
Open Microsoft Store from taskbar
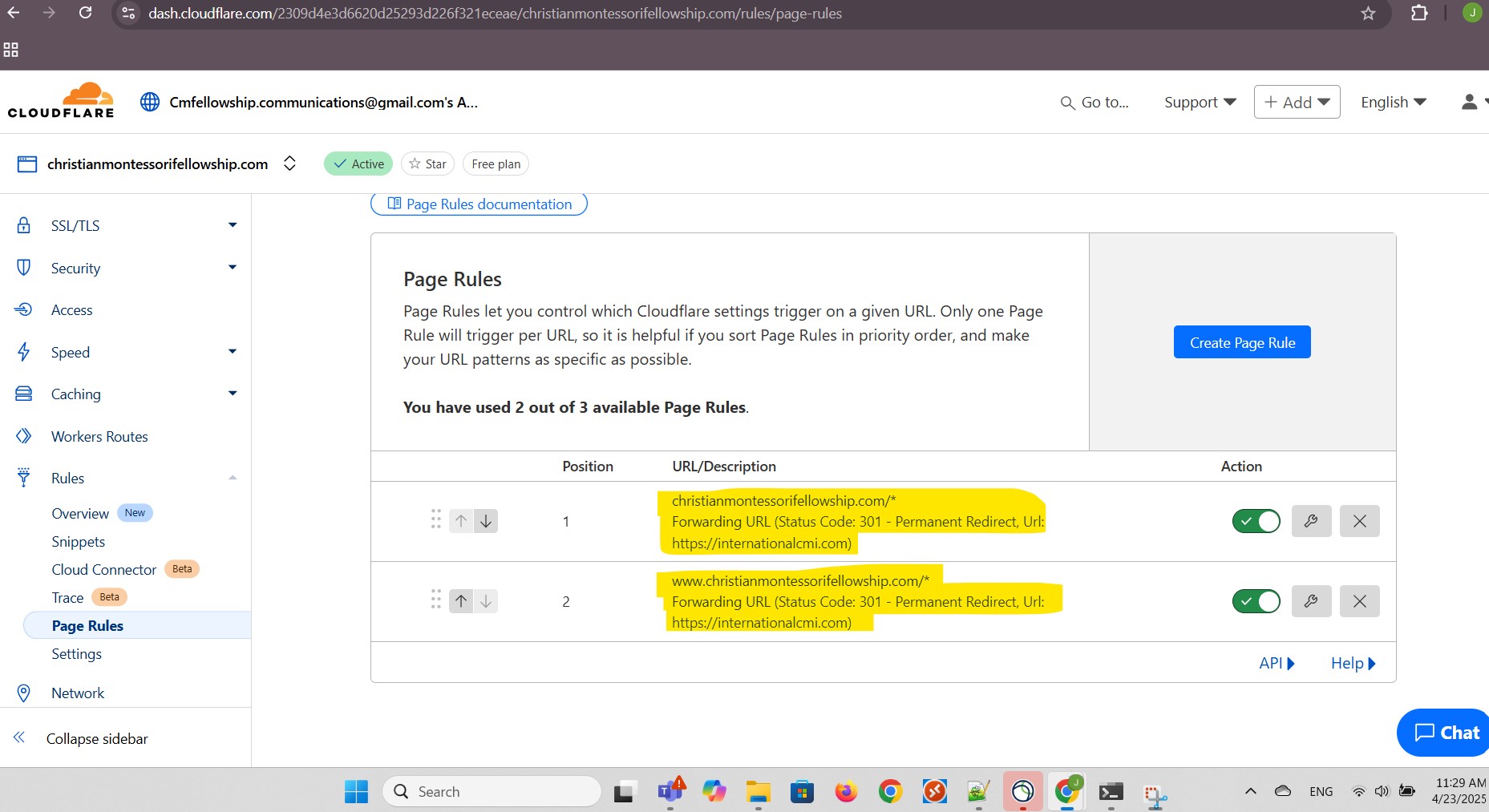tap(802, 792)
